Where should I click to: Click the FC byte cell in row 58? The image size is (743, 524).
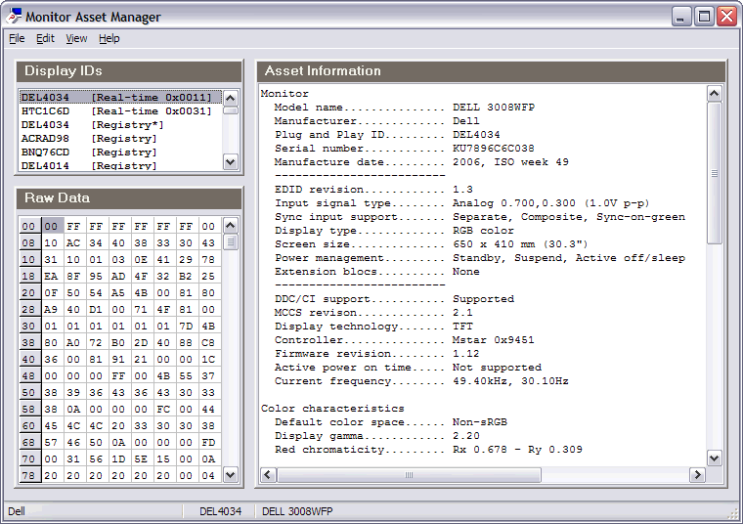(x=164, y=409)
